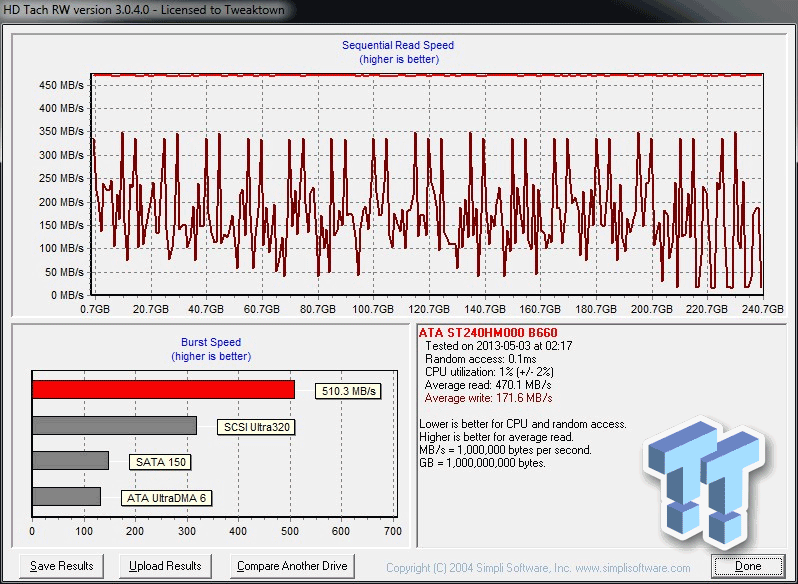This screenshot has height=584, width=798.
Task: Click the gray SCSI Ultra320 bar
Action: [114, 426]
